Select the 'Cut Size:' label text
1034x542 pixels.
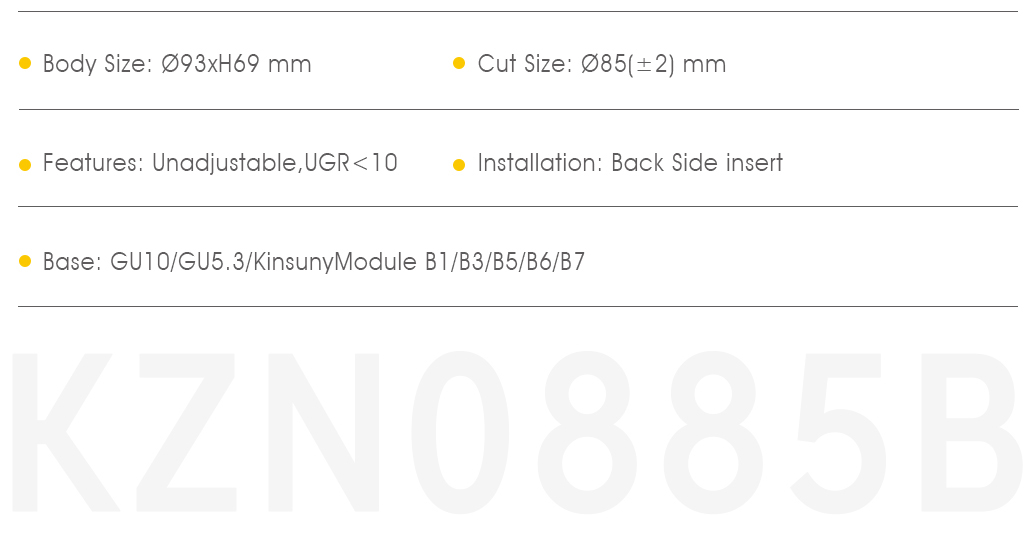click(x=525, y=64)
